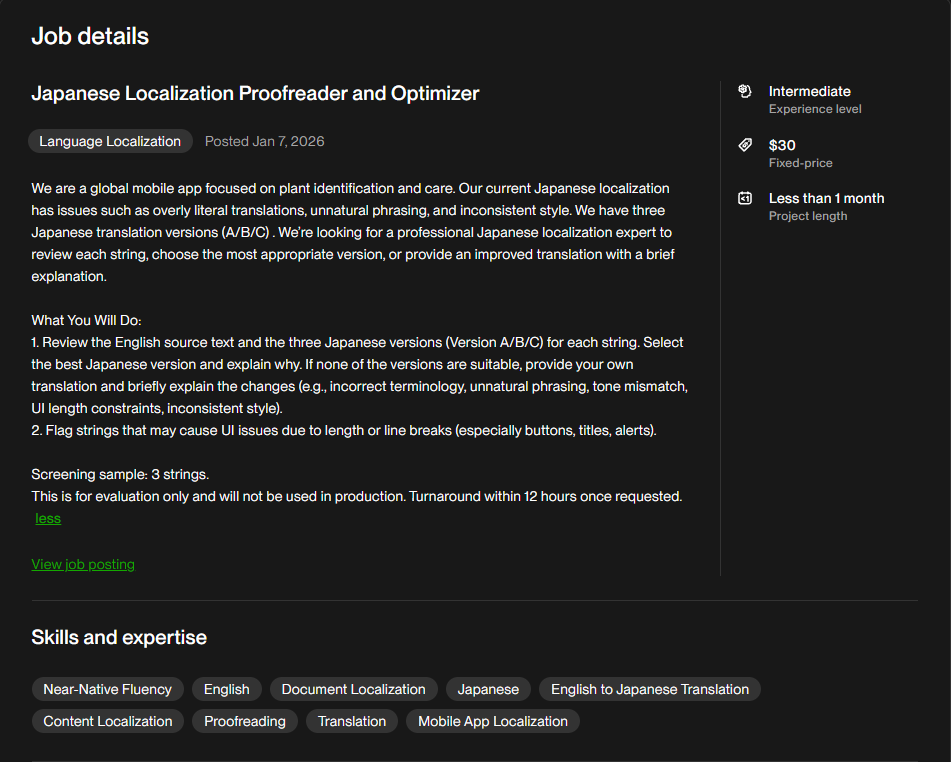Click the $30 fixed-price amount
951x762 pixels.
pos(782,145)
